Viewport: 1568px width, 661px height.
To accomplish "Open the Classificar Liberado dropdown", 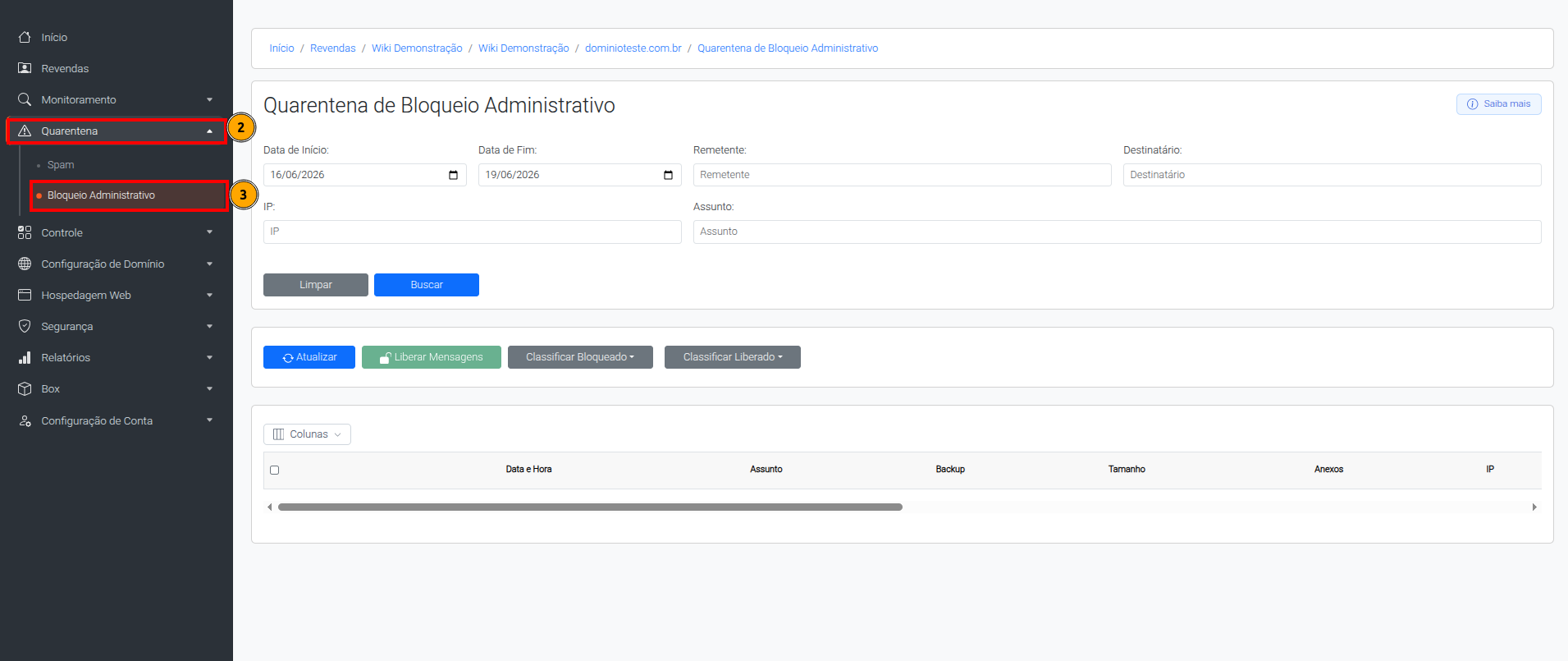I will point(733,357).
